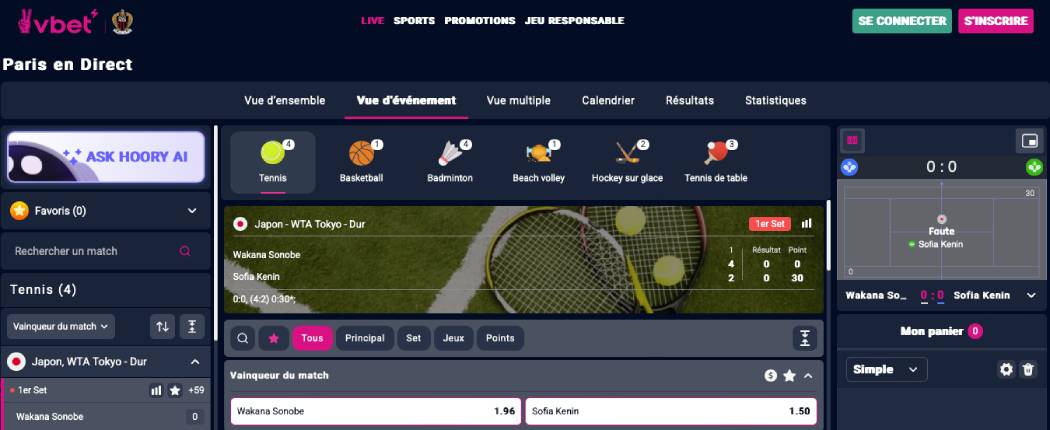The height and width of the screenshot is (430, 1050).
Task: Click the trash icon in Mon panier
Action: [x=1028, y=369]
